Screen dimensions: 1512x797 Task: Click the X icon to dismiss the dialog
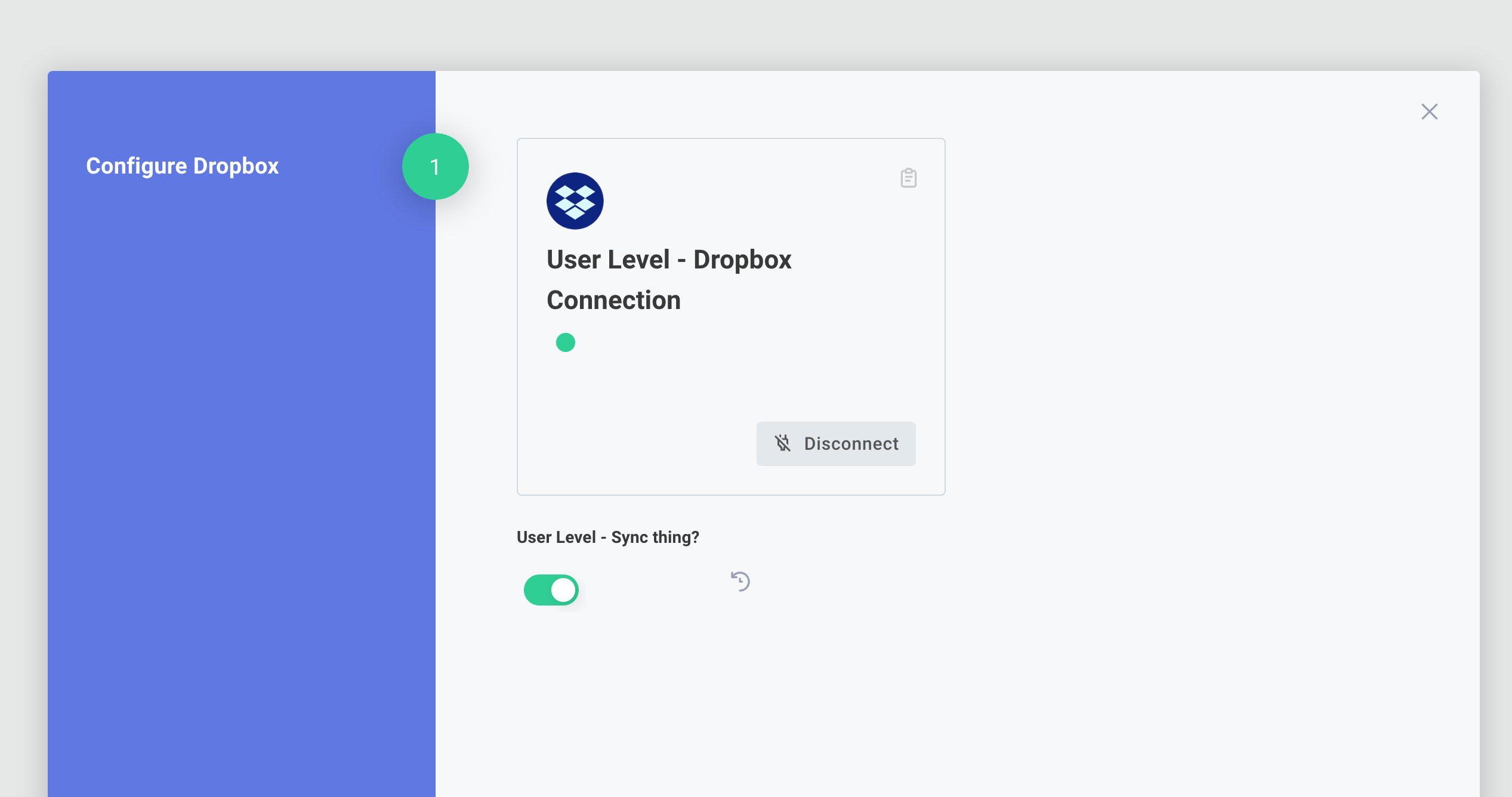pyautogui.click(x=1430, y=112)
